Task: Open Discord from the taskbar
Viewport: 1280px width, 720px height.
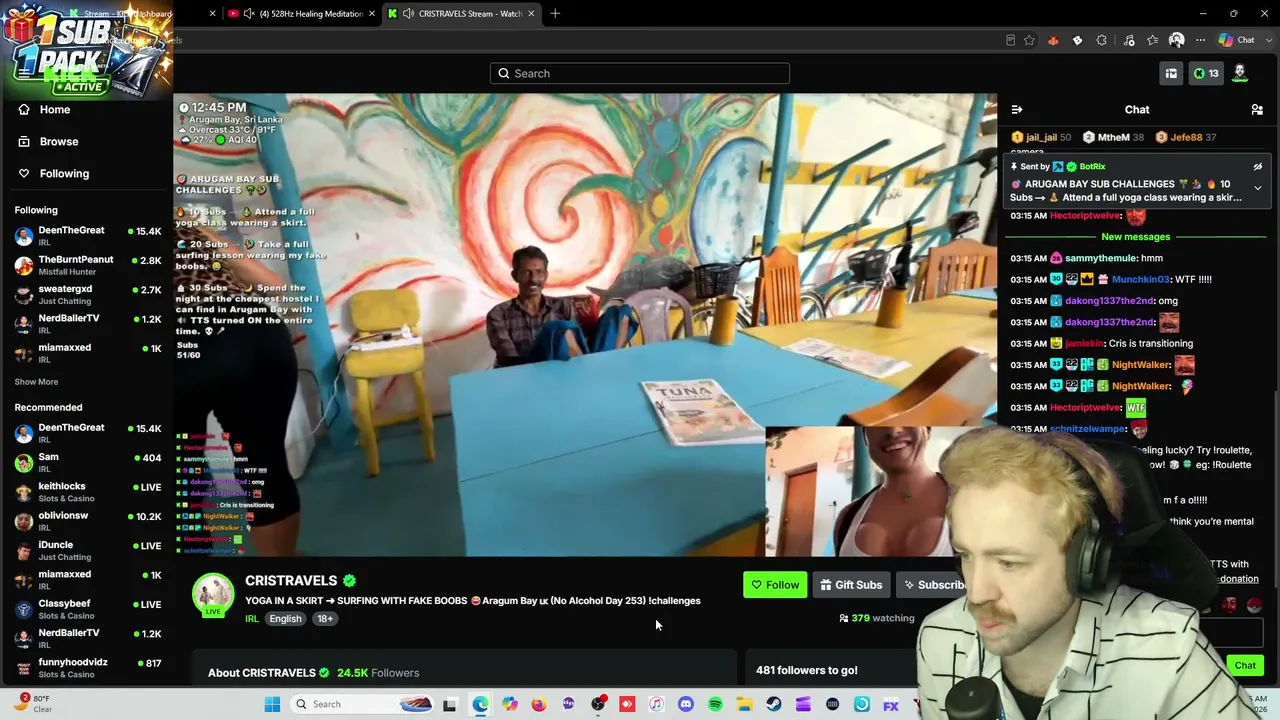Action: [686, 704]
